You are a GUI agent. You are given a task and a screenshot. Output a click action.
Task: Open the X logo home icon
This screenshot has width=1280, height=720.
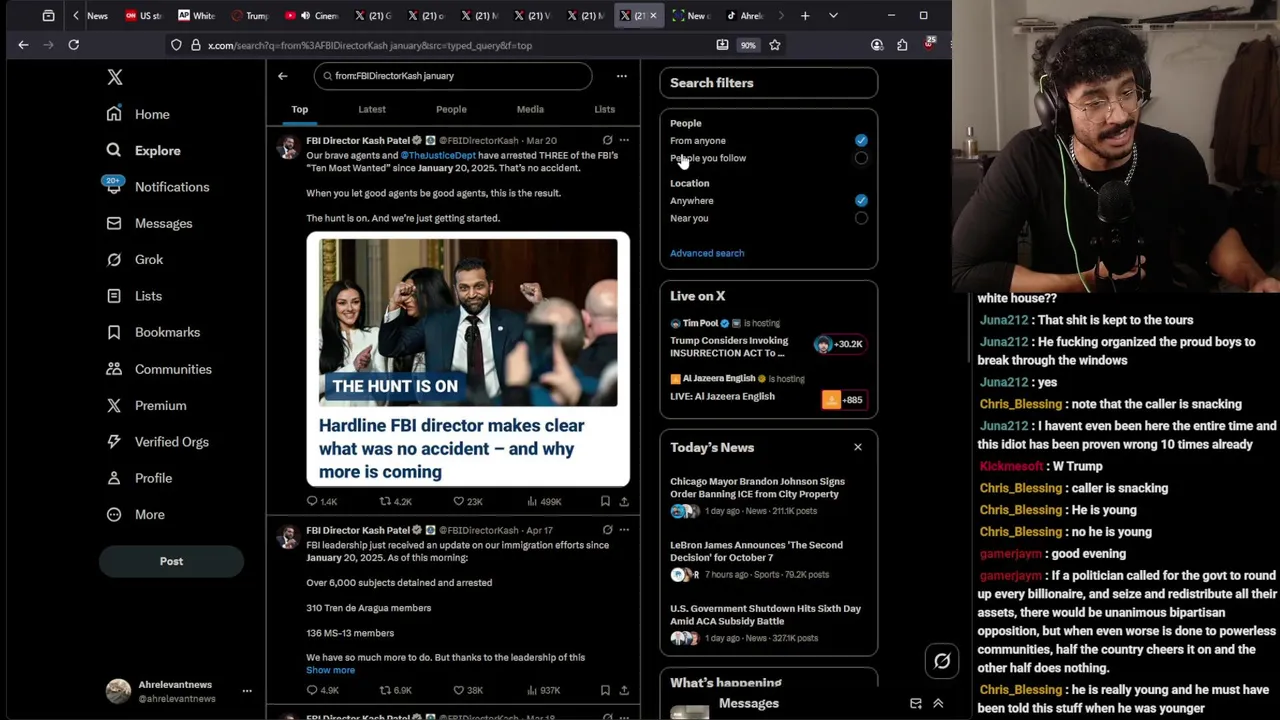click(x=115, y=77)
